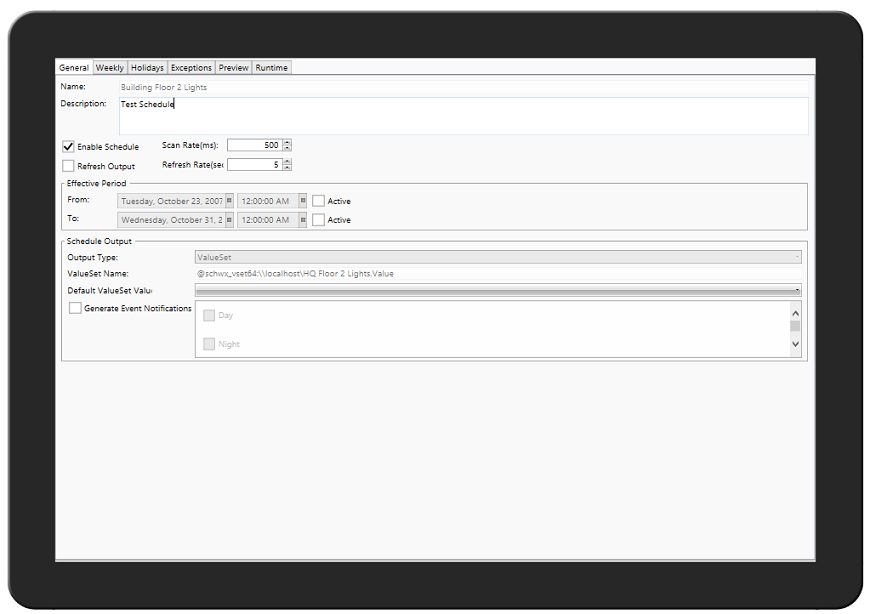Go to the Exceptions tab
This screenshot has height=614, width=870.
[x=191, y=68]
